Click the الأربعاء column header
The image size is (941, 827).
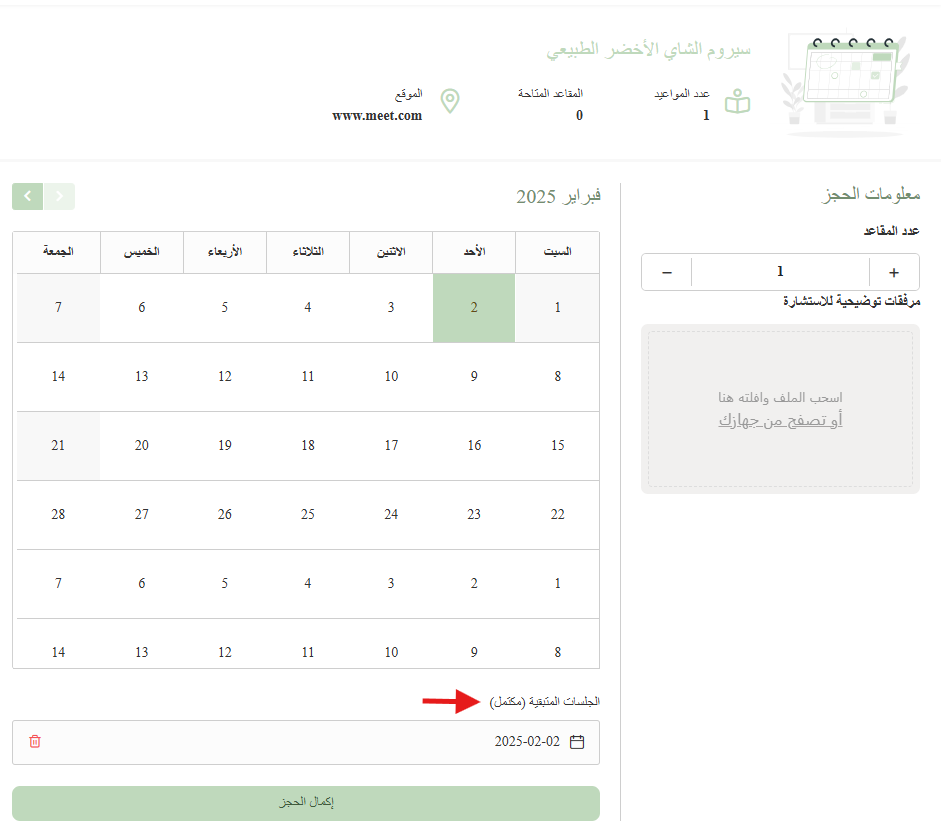[x=224, y=252]
